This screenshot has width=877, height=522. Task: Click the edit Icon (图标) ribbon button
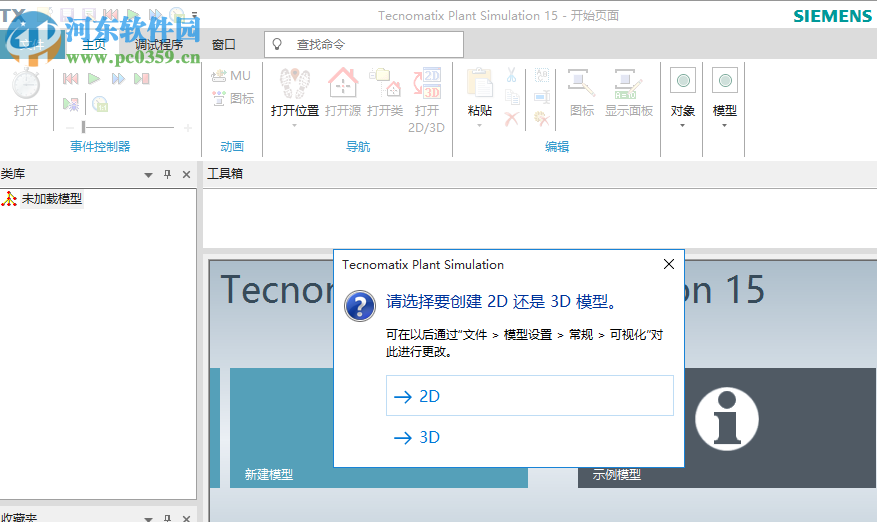coord(582,92)
